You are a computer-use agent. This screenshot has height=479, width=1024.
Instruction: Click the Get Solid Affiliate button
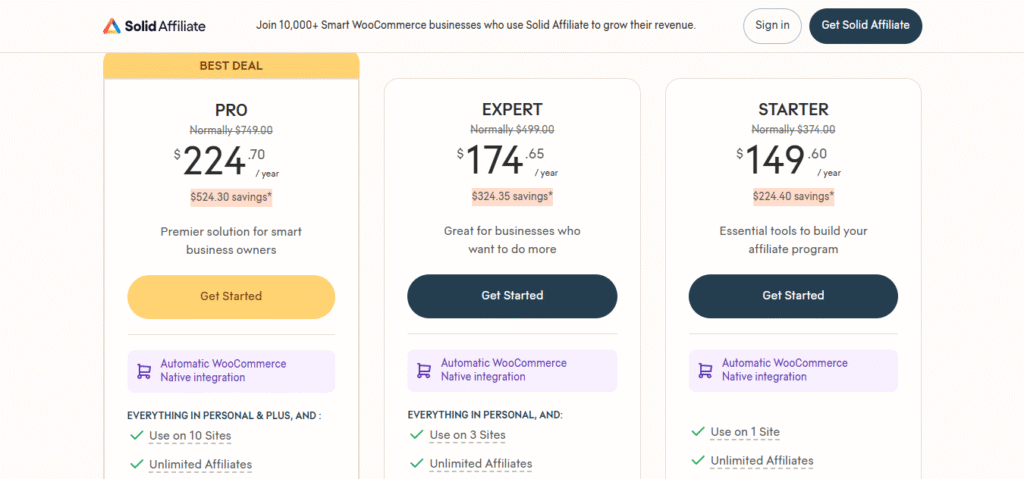click(x=865, y=26)
